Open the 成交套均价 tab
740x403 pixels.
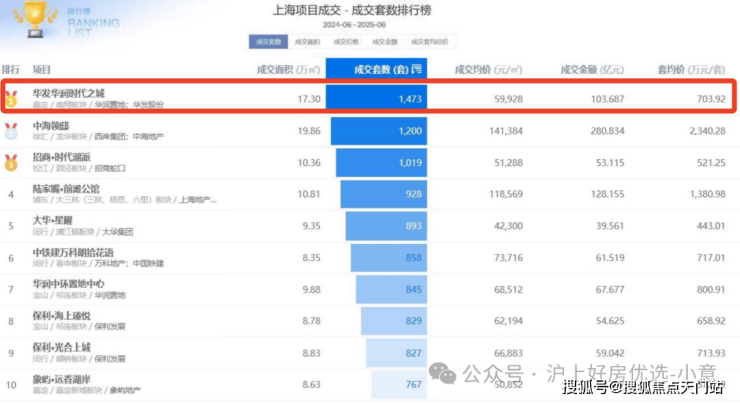(x=429, y=42)
